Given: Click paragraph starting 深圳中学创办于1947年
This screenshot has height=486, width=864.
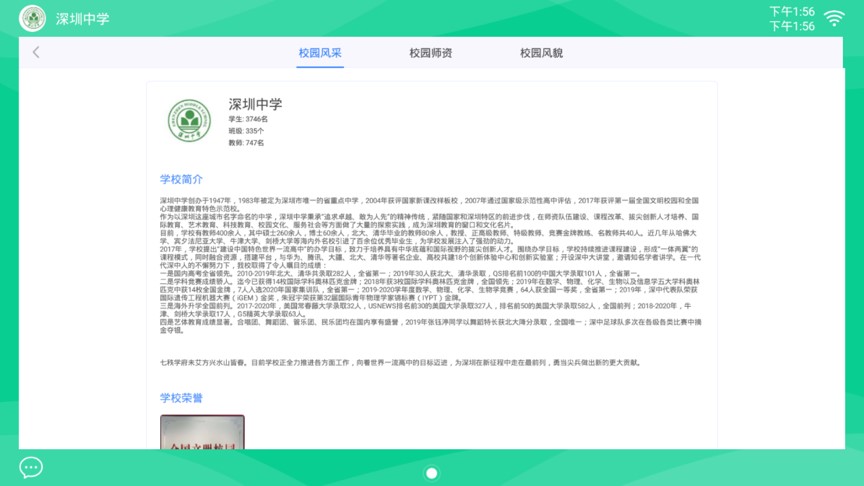Looking at the screenshot, I should [x=429, y=204].
